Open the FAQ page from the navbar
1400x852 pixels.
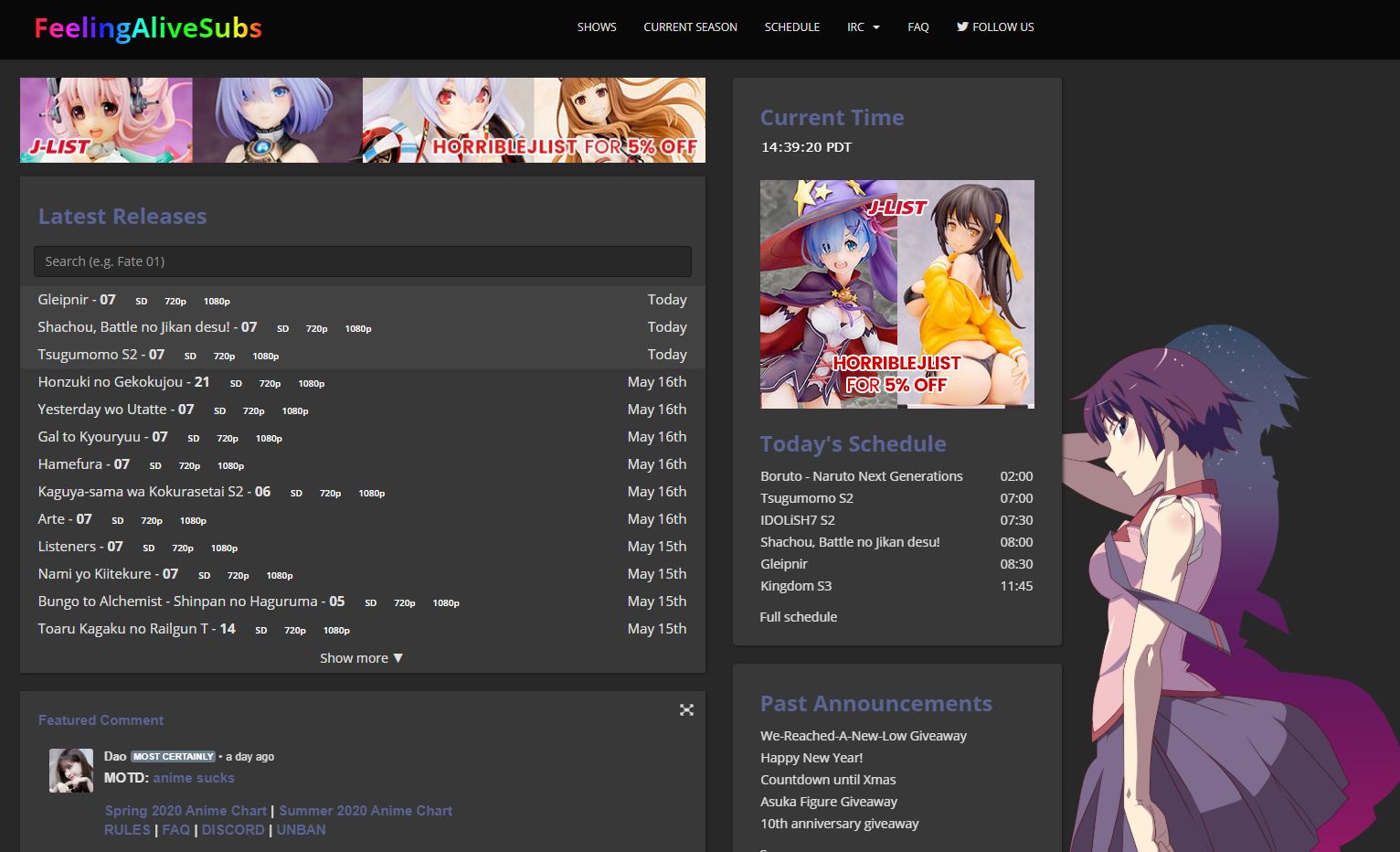coord(917,27)
